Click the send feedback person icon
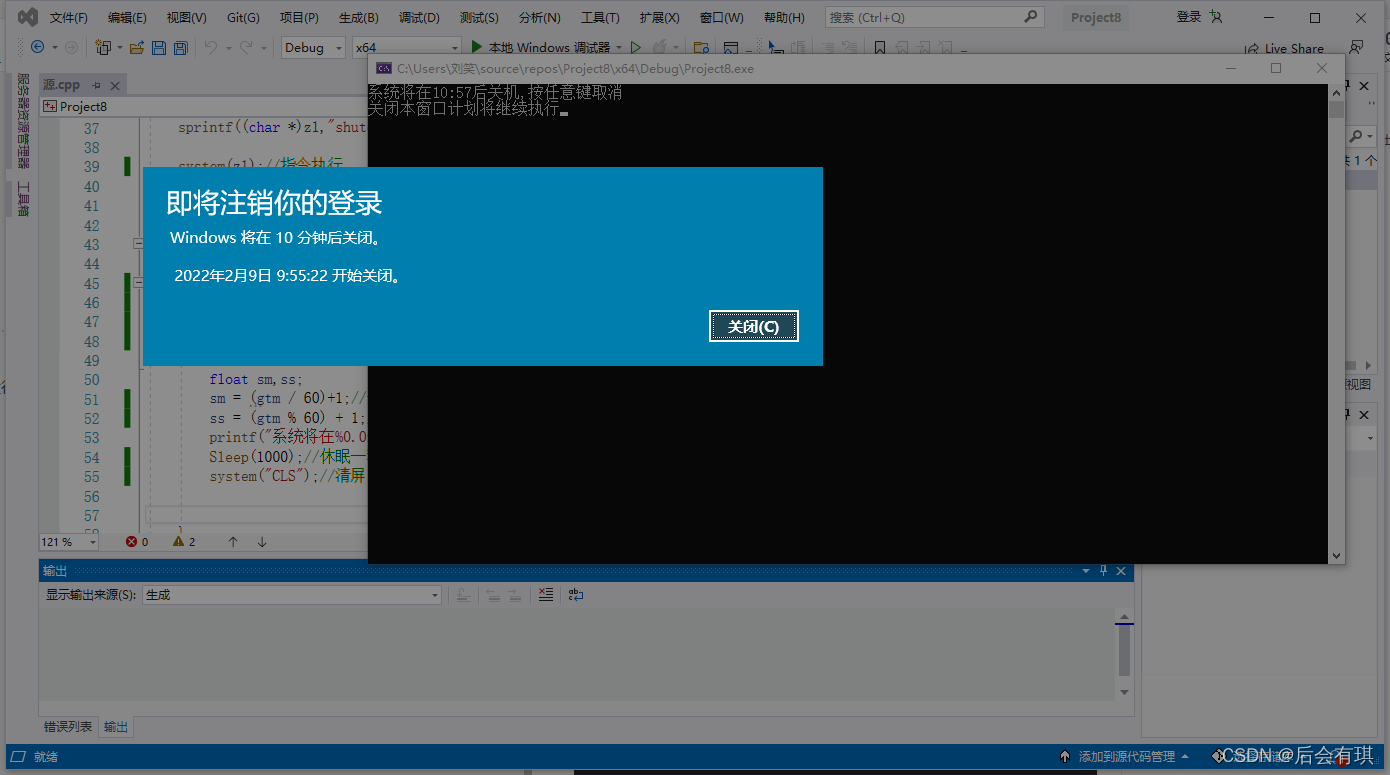 click(1356, 47)
